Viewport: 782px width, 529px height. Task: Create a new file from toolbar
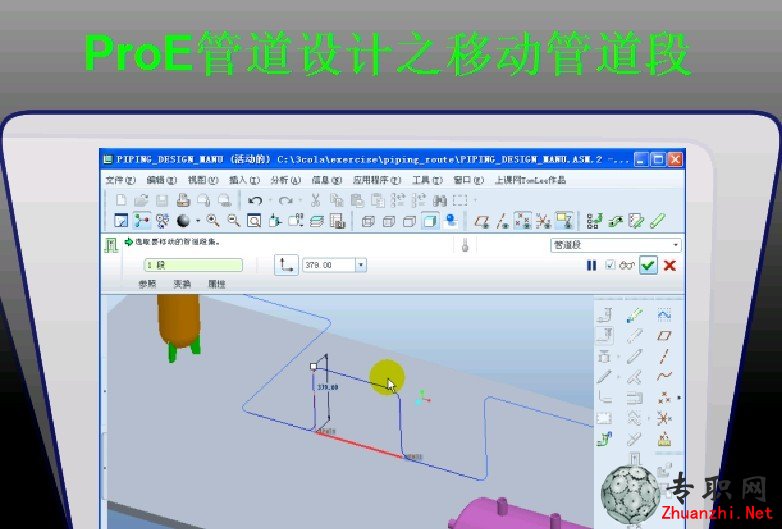[x=121, y=200]
